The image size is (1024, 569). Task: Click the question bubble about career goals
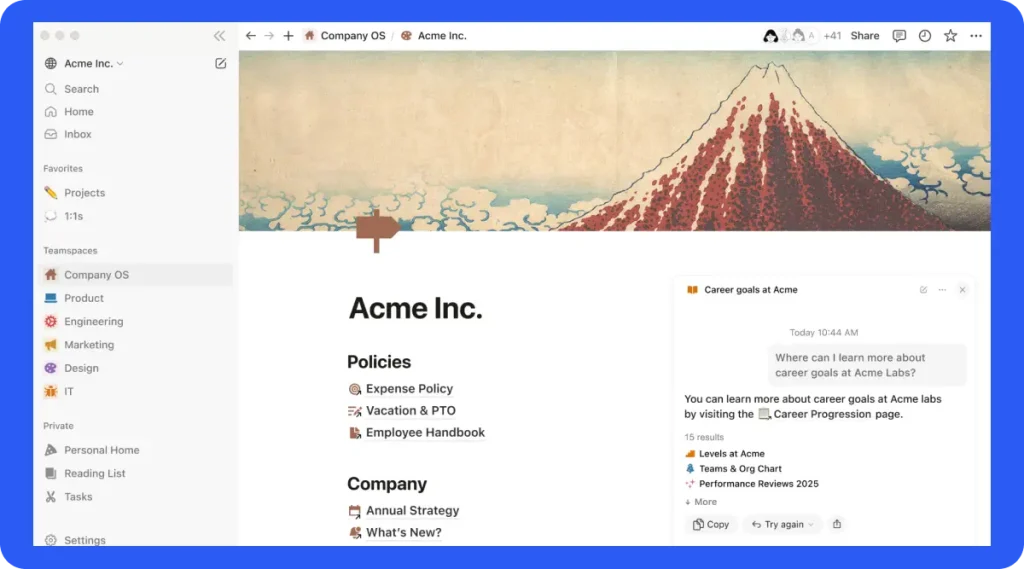coord(866,365)
